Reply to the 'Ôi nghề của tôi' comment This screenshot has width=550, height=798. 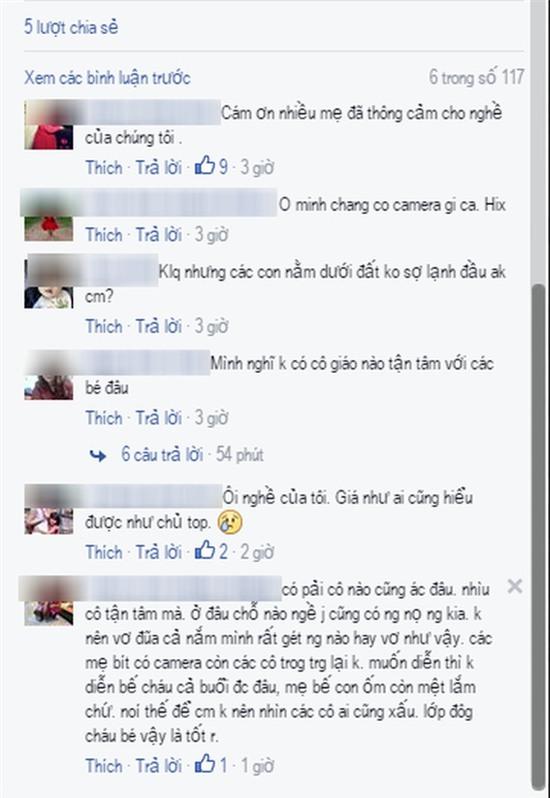[159, 551]
